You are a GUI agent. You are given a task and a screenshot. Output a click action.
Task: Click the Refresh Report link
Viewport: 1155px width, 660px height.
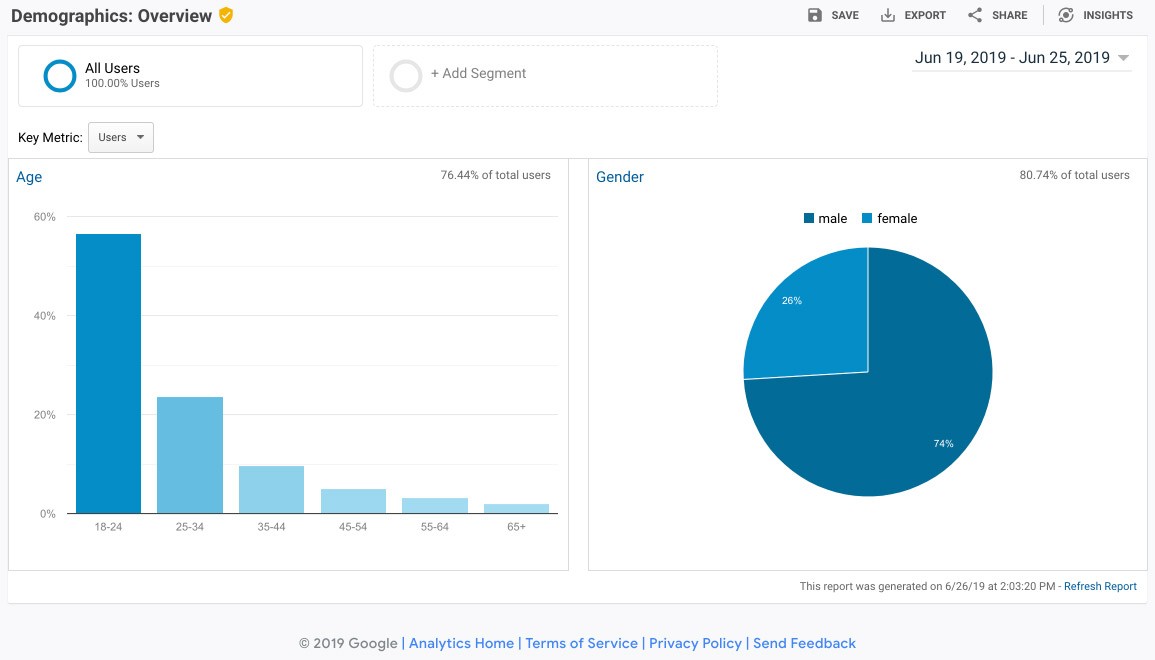click(1100, 586)
